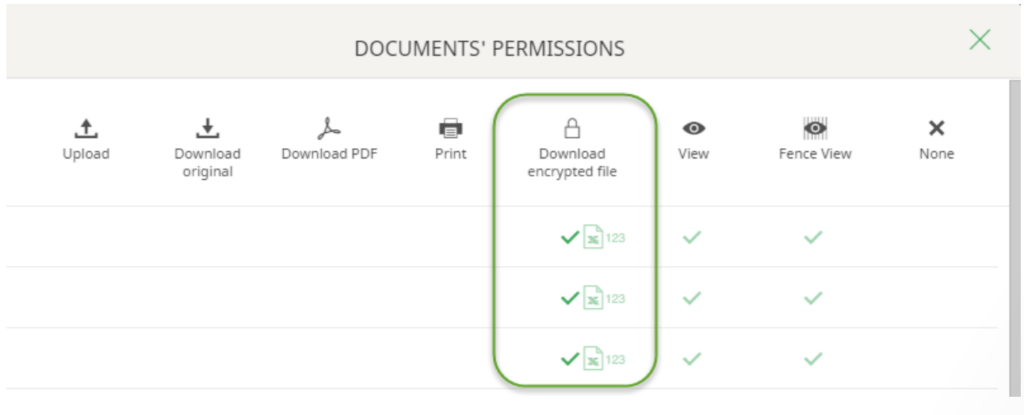The height and width of the screenshot is (415, 1024).
Task: Toggle first row View checkmark
Action: point(692,237)
